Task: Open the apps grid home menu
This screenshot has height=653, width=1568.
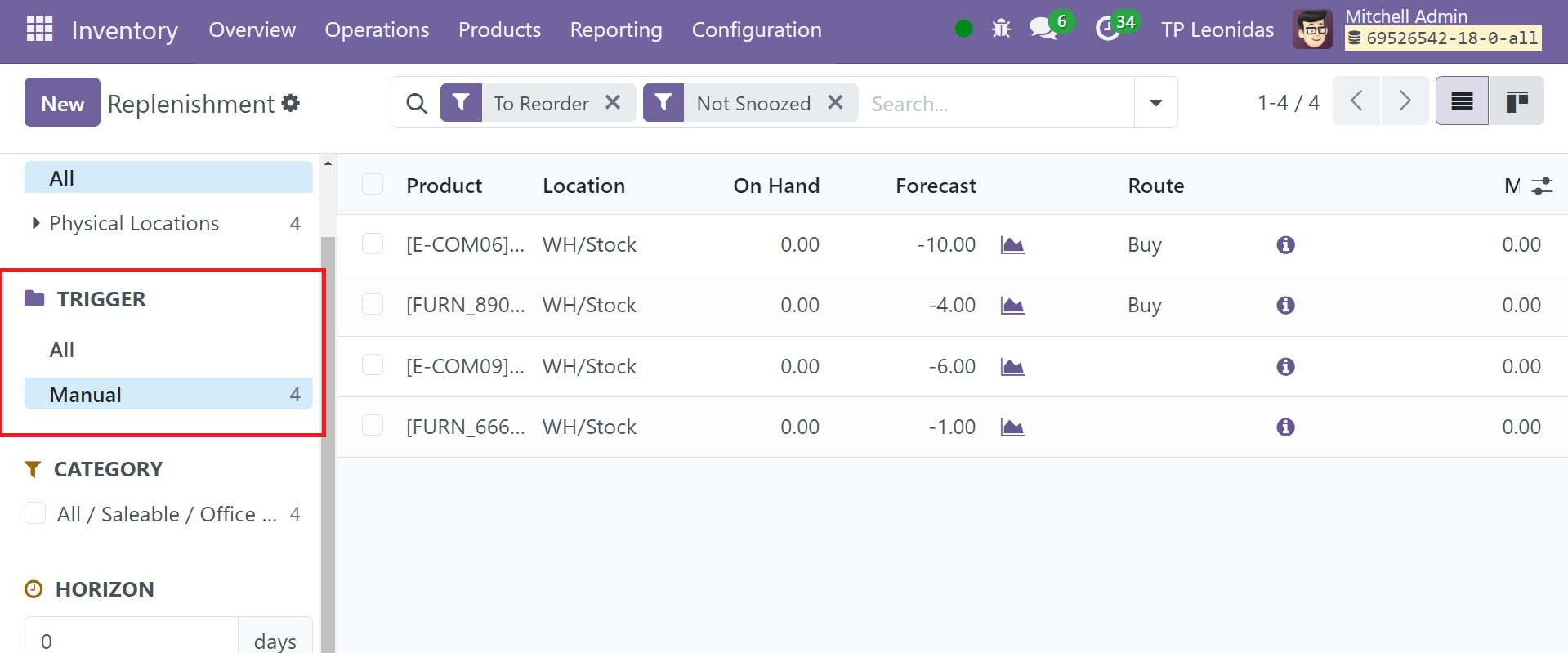Action: point(39,29)
